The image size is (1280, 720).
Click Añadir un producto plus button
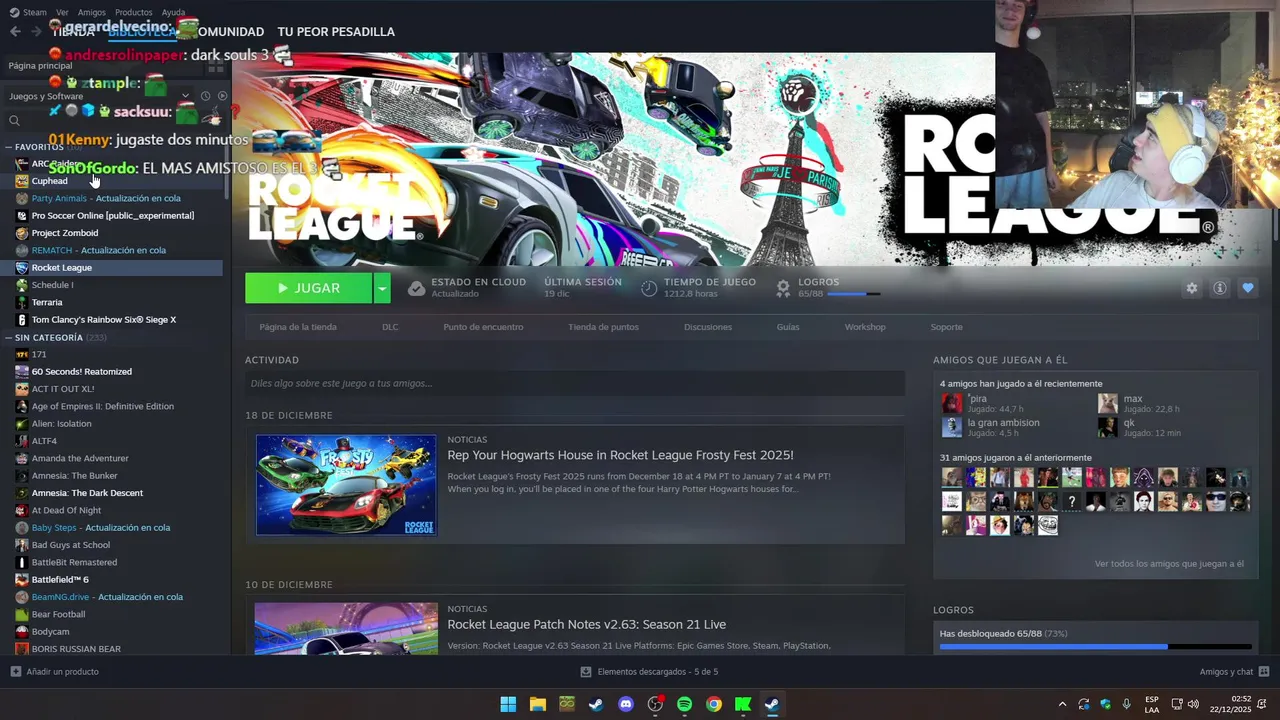16,672
